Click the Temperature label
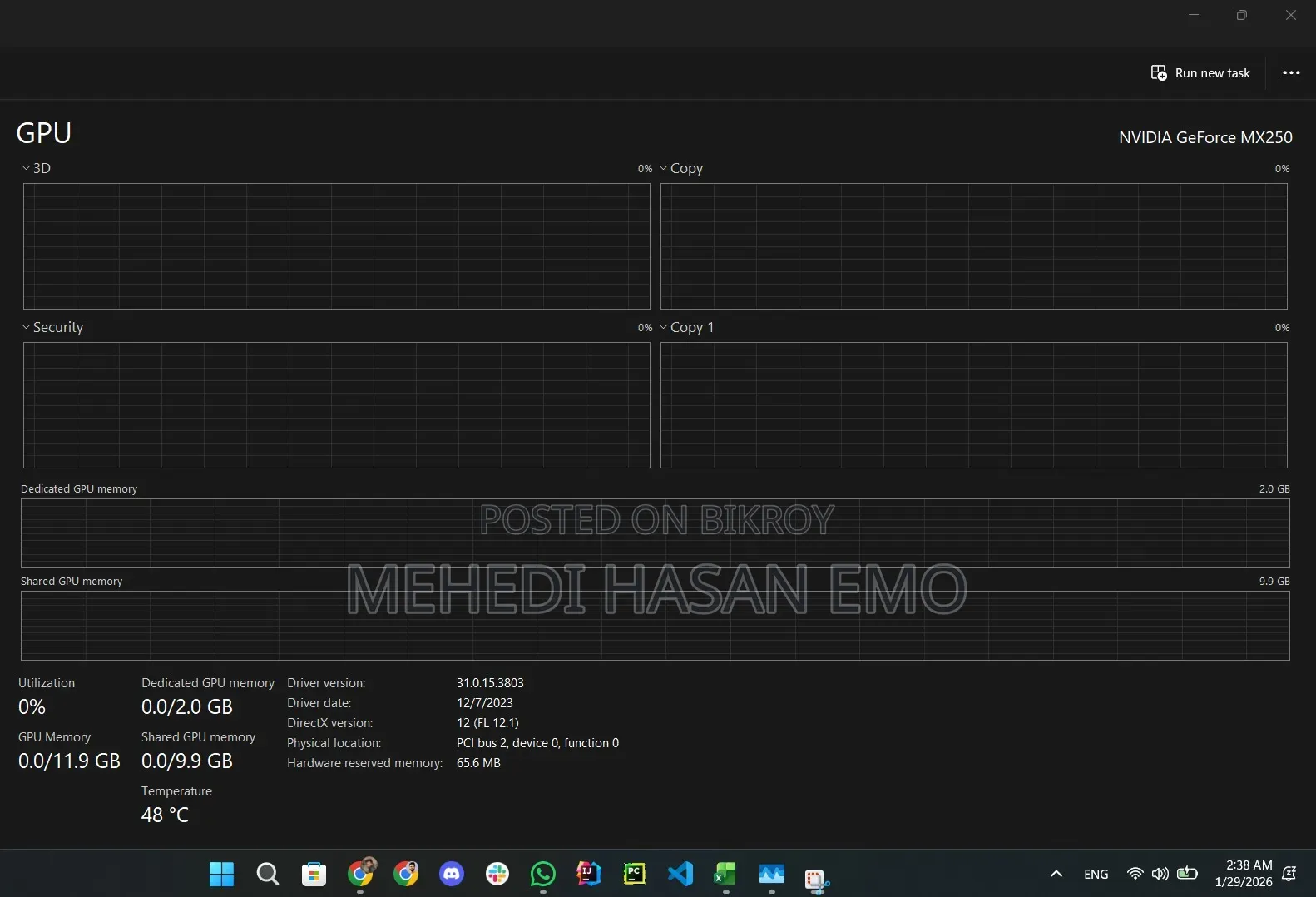1316x897 pixels. (x=176, y=791)
